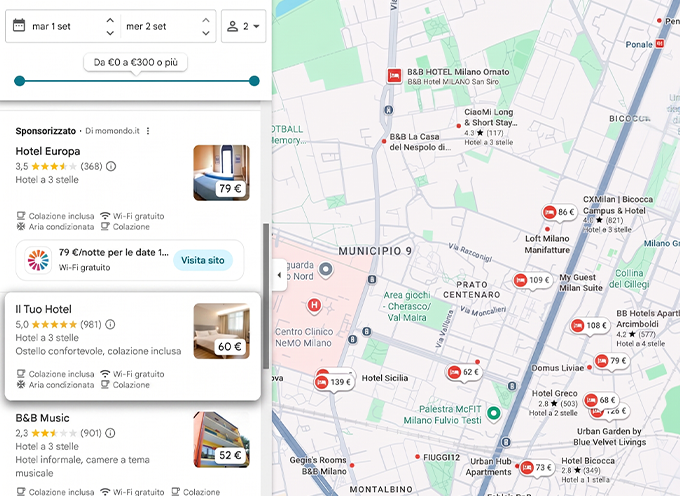Click the check-out date up arrow

pyautogui.click(x=206, y=20)
